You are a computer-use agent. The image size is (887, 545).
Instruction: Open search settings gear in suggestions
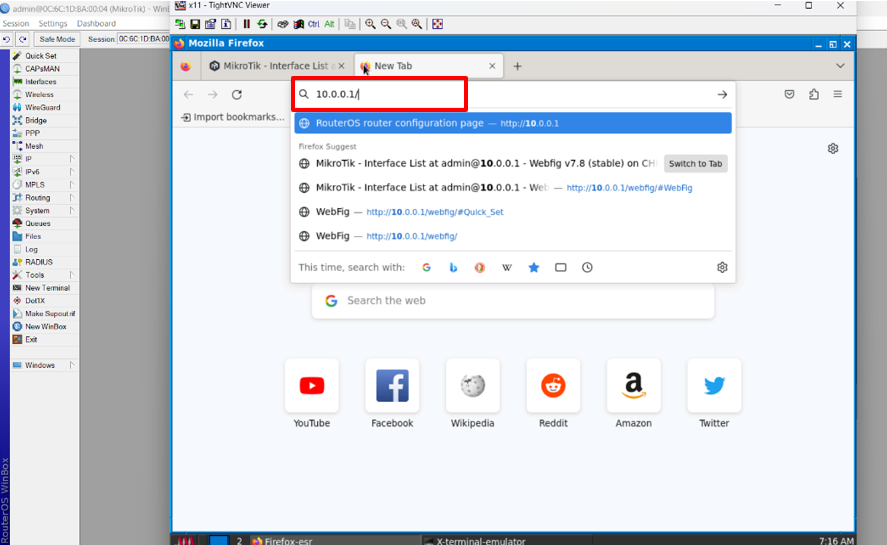pos(722,268)
